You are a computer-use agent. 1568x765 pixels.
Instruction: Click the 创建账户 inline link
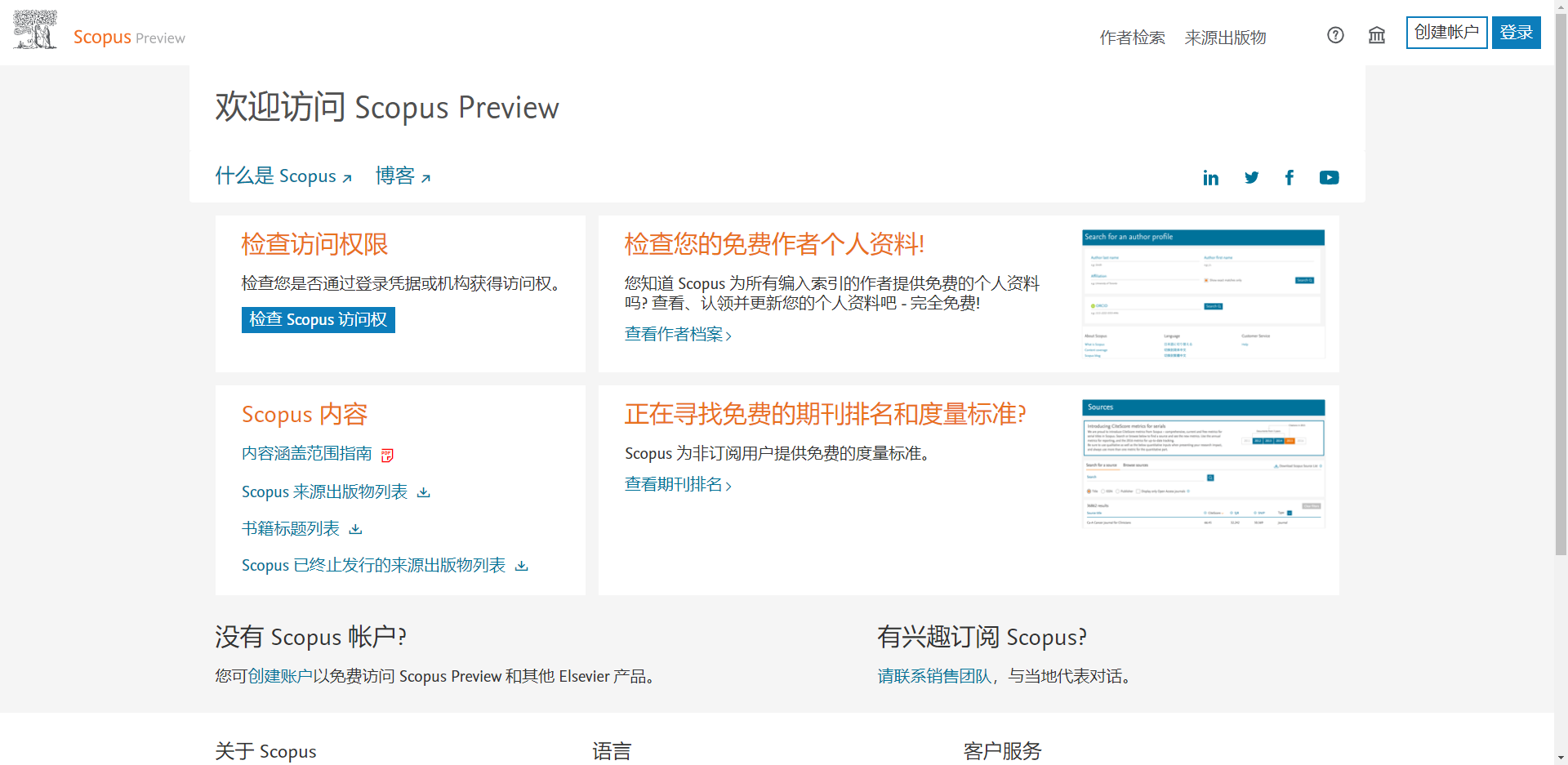[x=280, y=677]
